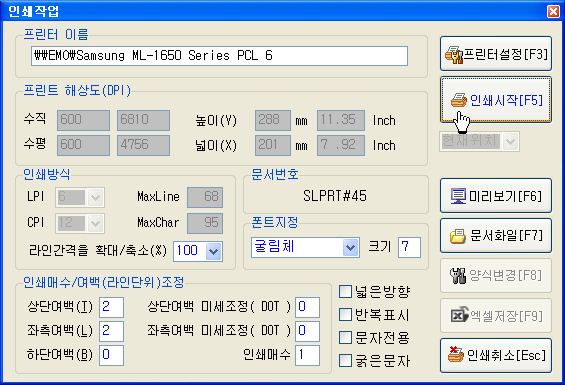This screenshot has width=565, height=385.
Task: Click the 인쇄매수 copies input field
Action: tap(307, 355)
